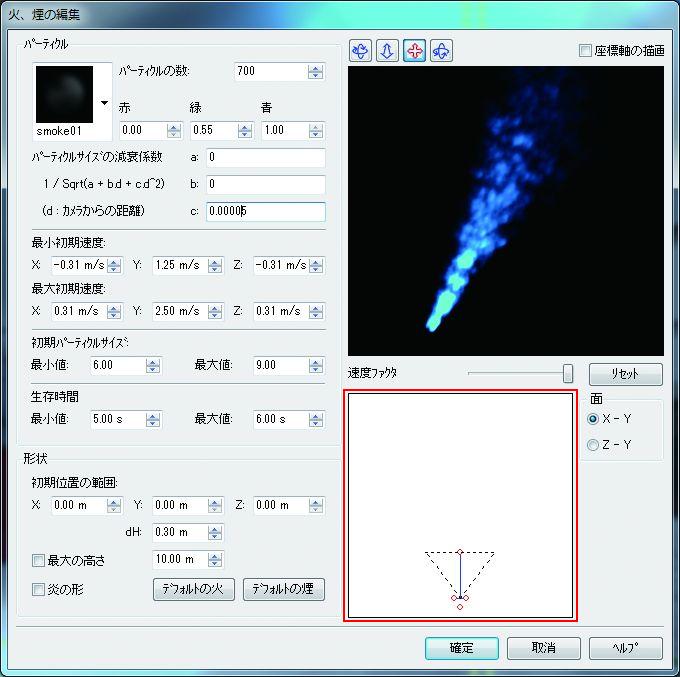Click the 初期位置の範囲 Y spinner arrows
The width and height of the screenshot is (680, 677).
pyautogui.click(x=215, y=506)
